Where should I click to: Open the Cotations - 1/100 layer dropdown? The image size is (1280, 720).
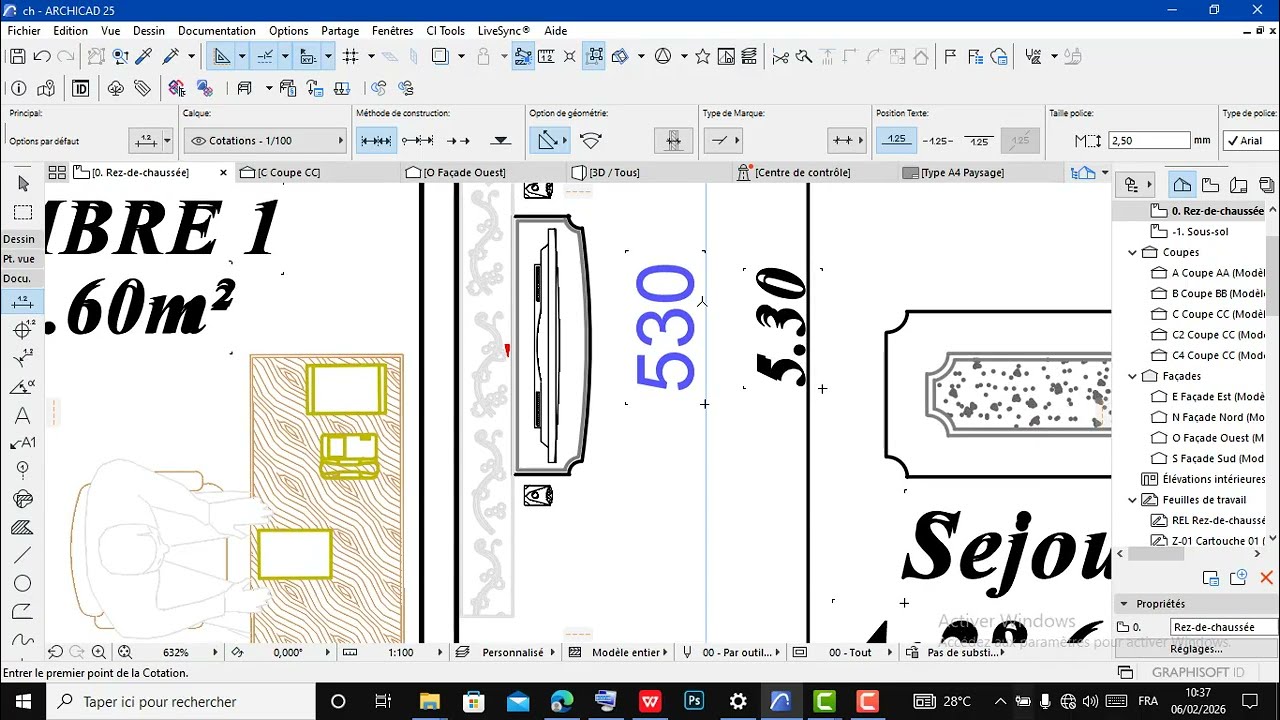tap(265, 141)
